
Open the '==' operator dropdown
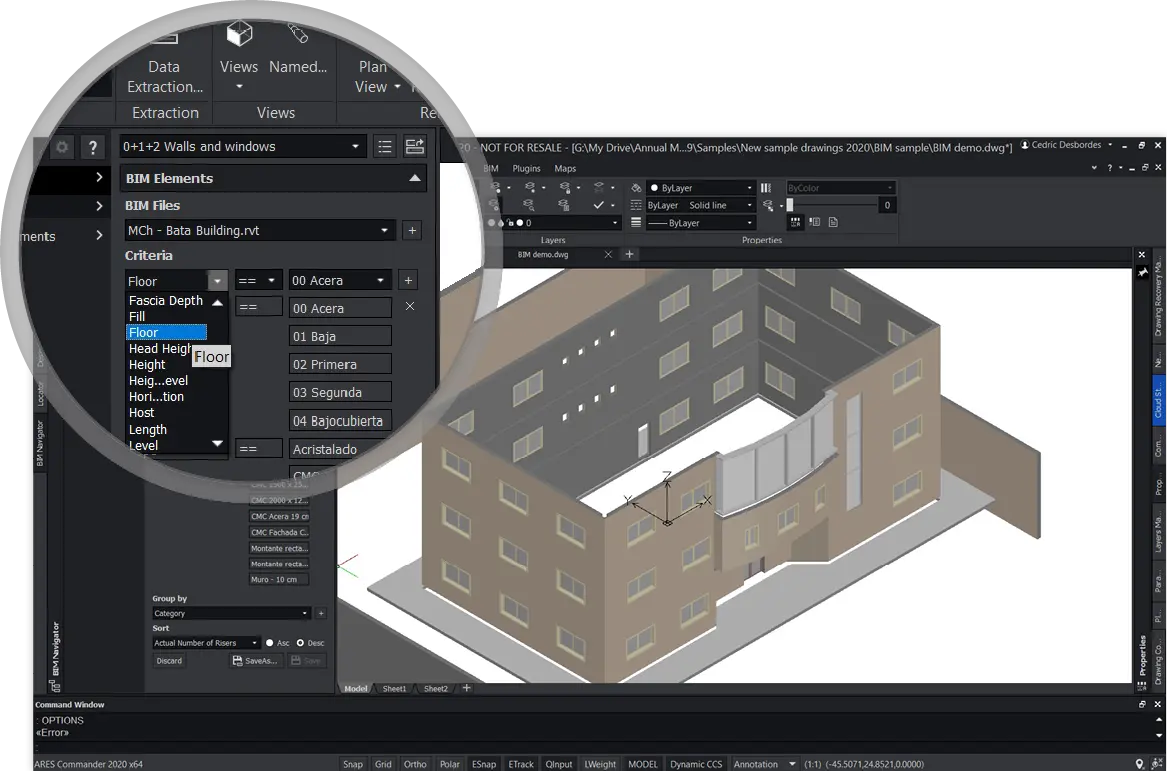pyautogui.click(x=258, y=281)
